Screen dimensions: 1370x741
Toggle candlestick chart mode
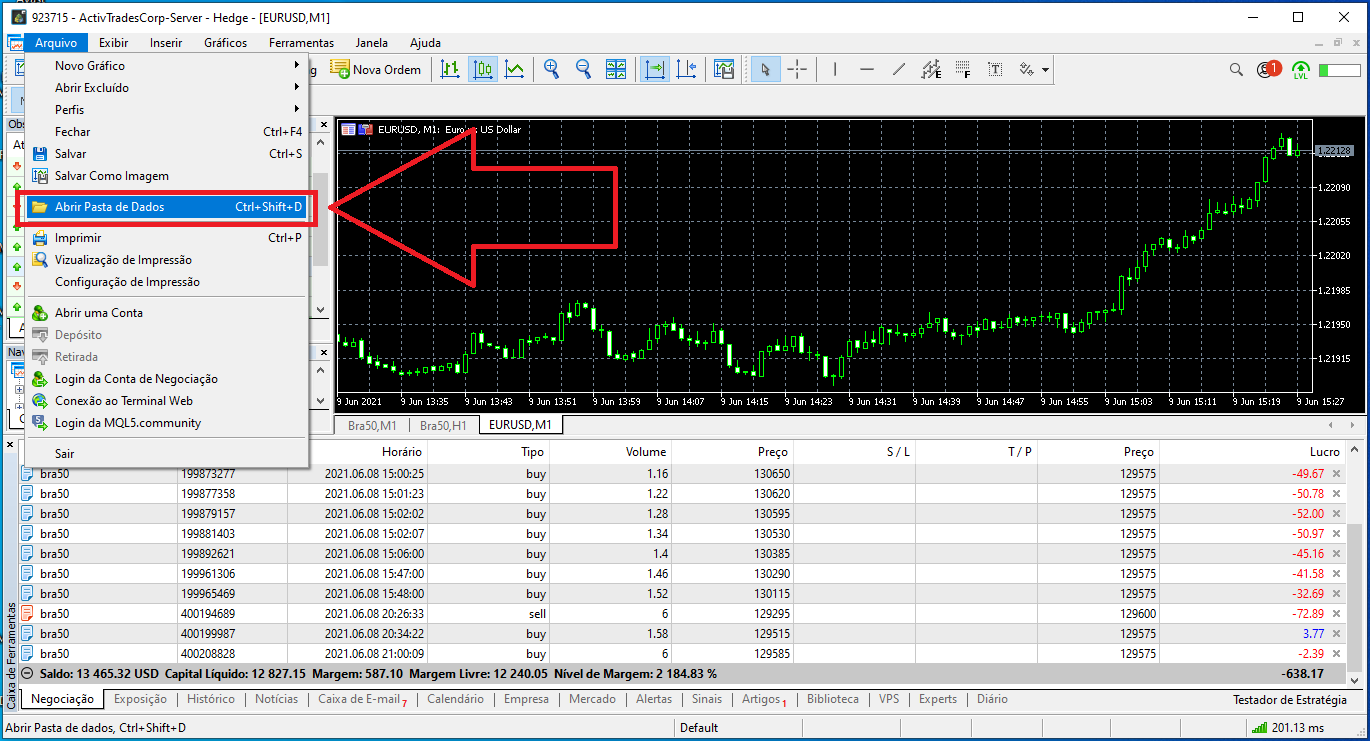tap(483, 70)
